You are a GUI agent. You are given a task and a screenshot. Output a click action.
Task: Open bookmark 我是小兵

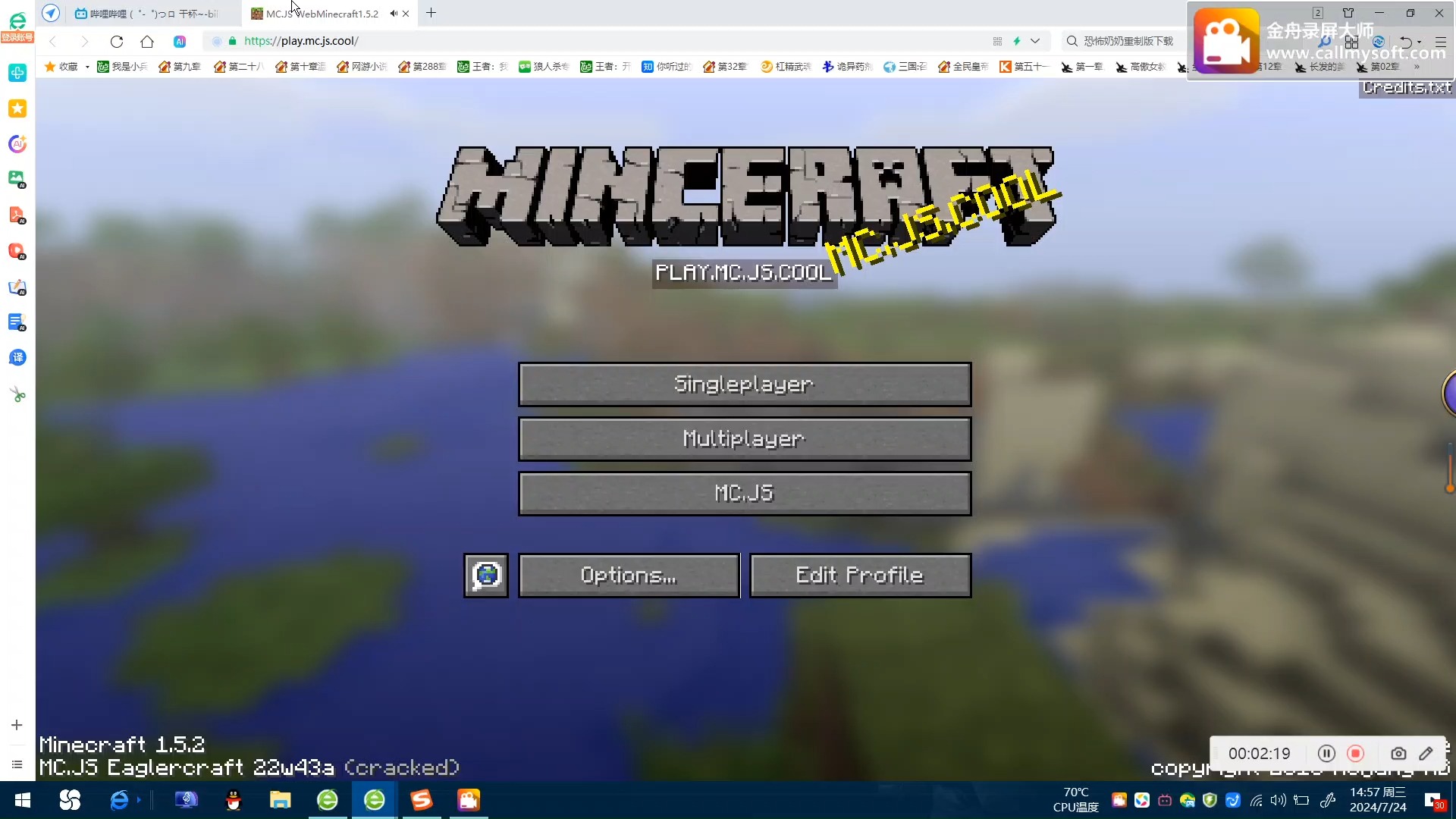click(x=122, y=67)
